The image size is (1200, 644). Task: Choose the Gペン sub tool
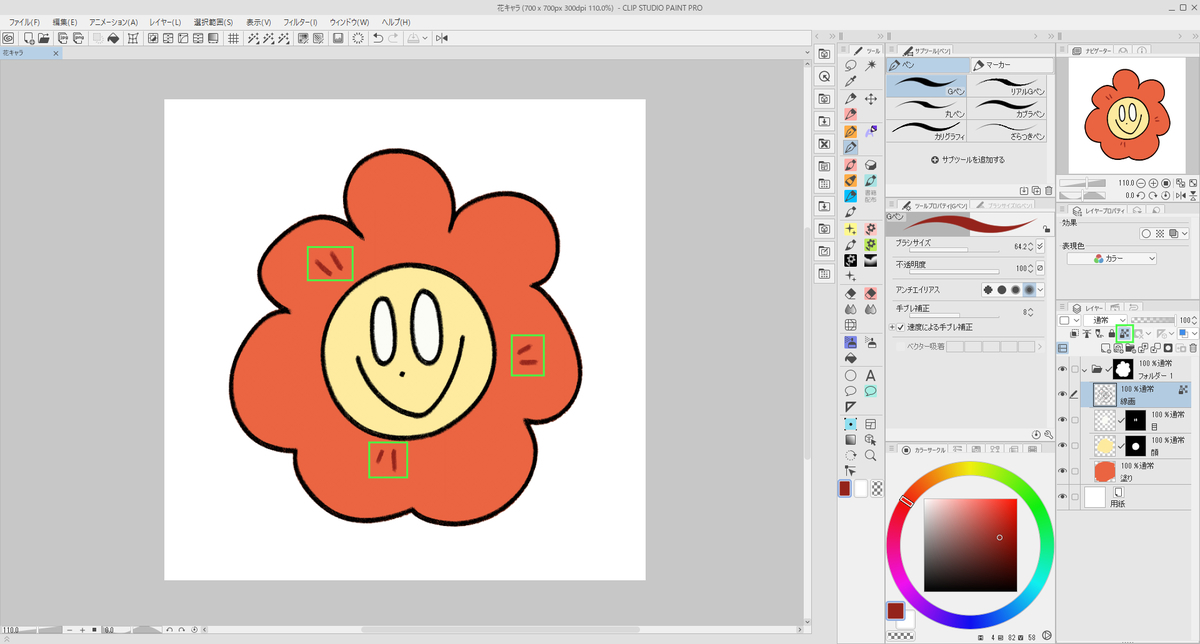pos(928,85)
